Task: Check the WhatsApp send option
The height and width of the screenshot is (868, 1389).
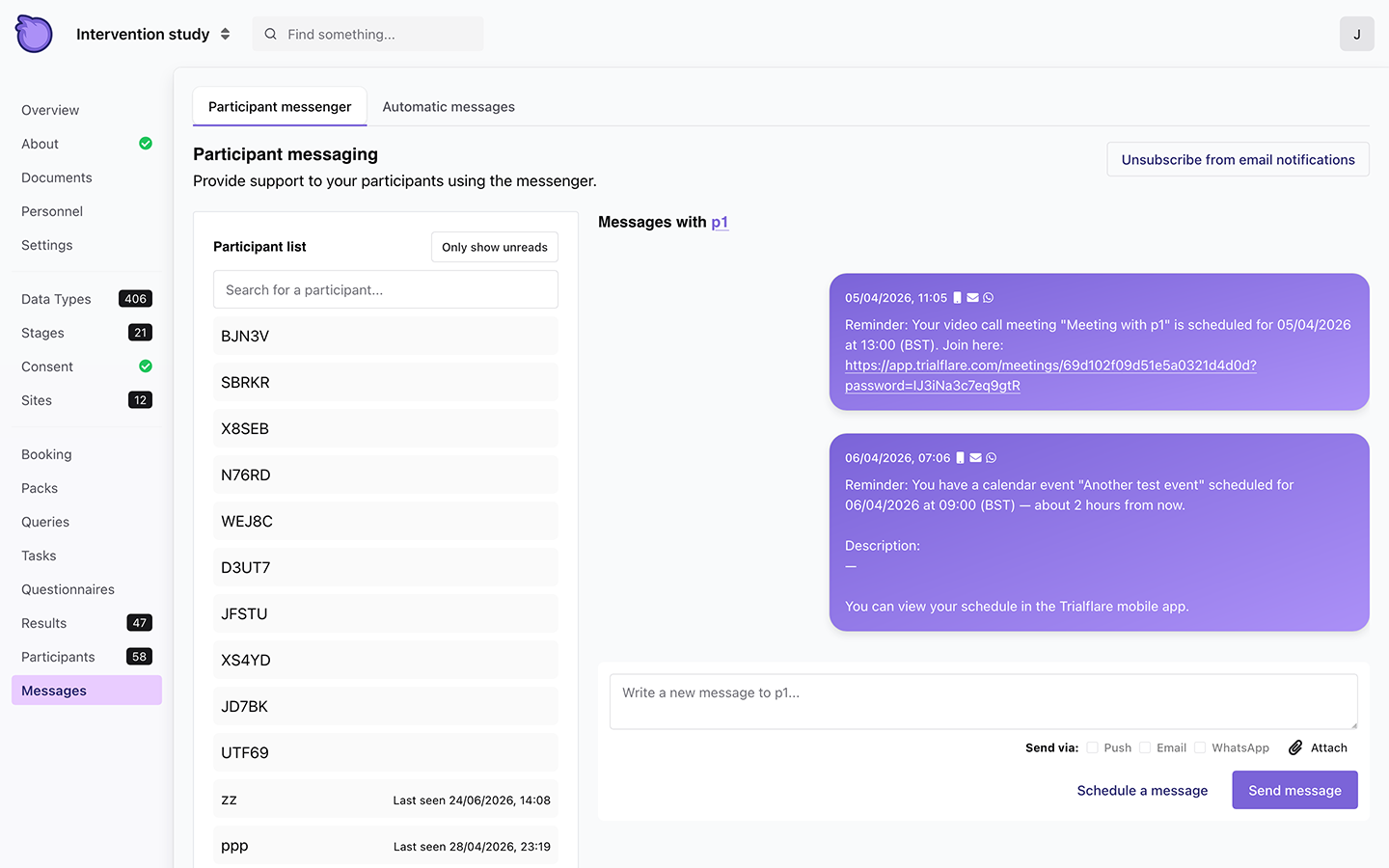Action: click(1200, 747)
